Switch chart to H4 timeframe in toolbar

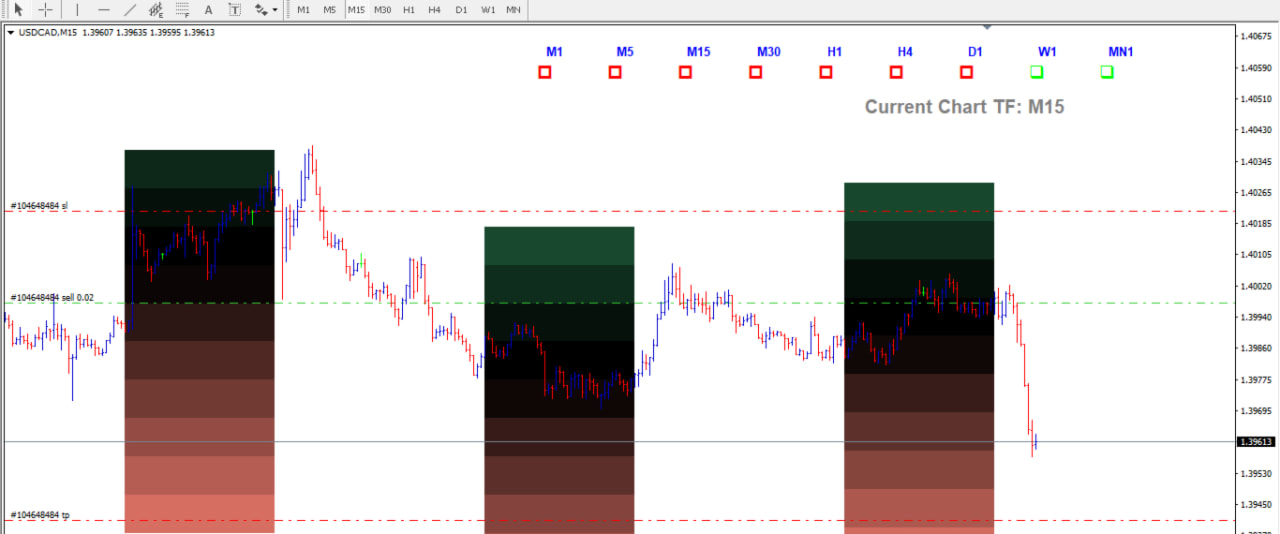point(434,10)
